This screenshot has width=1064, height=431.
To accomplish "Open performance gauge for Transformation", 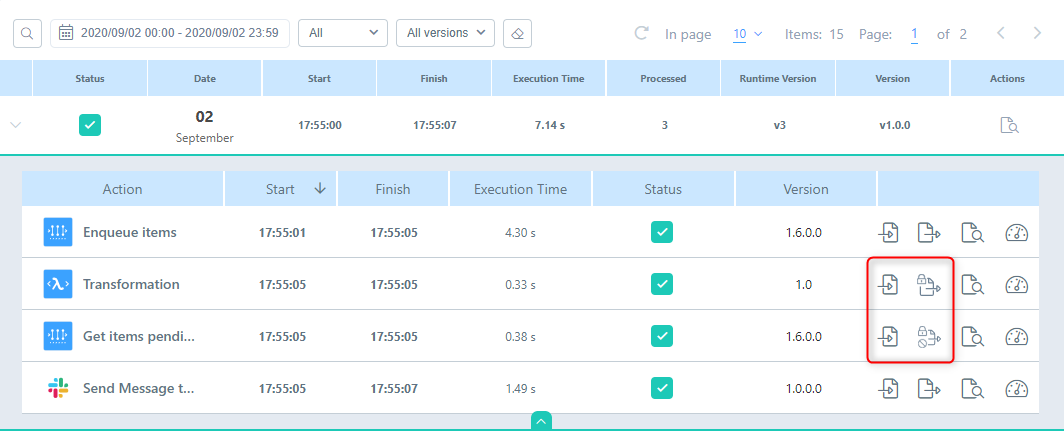I will click(x=1016, y=284).
